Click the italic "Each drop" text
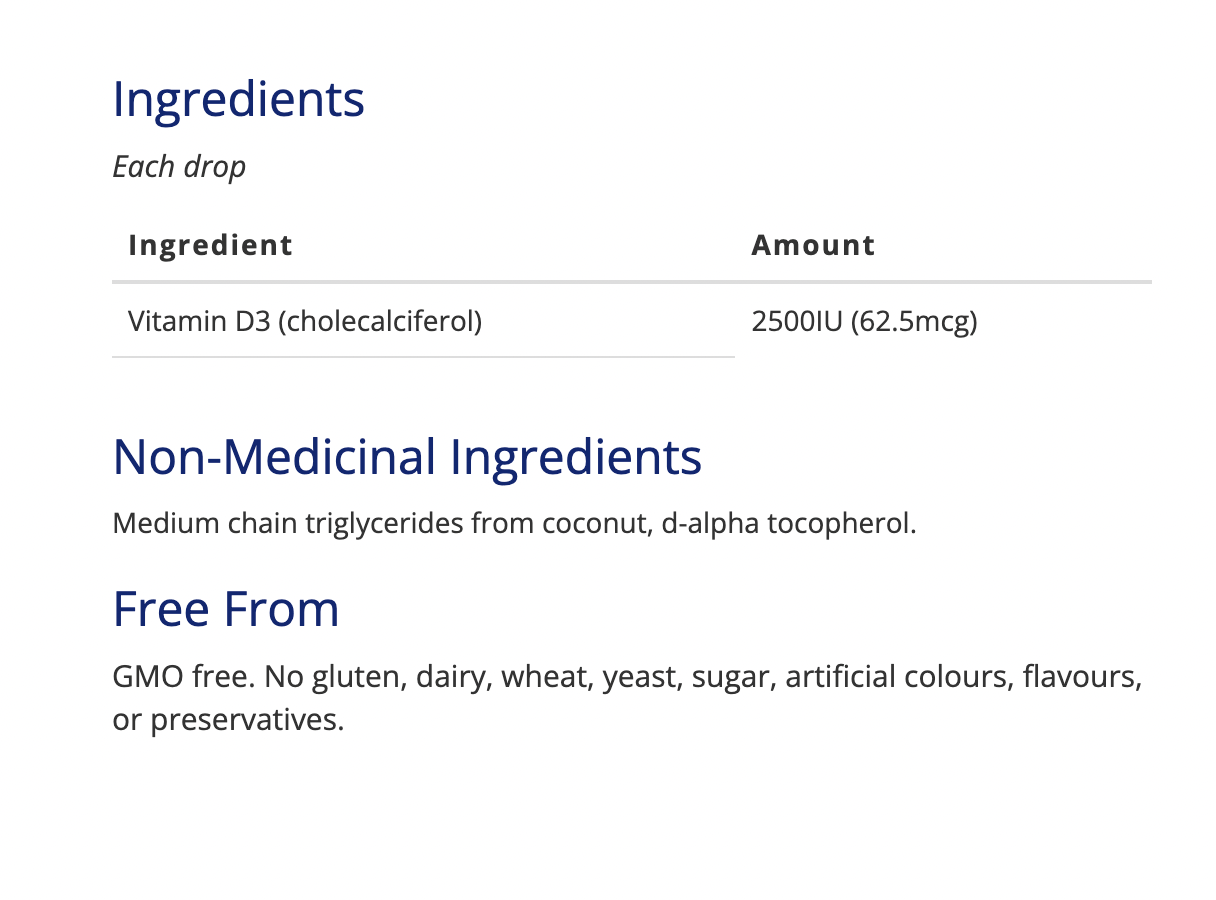 pyautogui.click(x=179, y=166)
